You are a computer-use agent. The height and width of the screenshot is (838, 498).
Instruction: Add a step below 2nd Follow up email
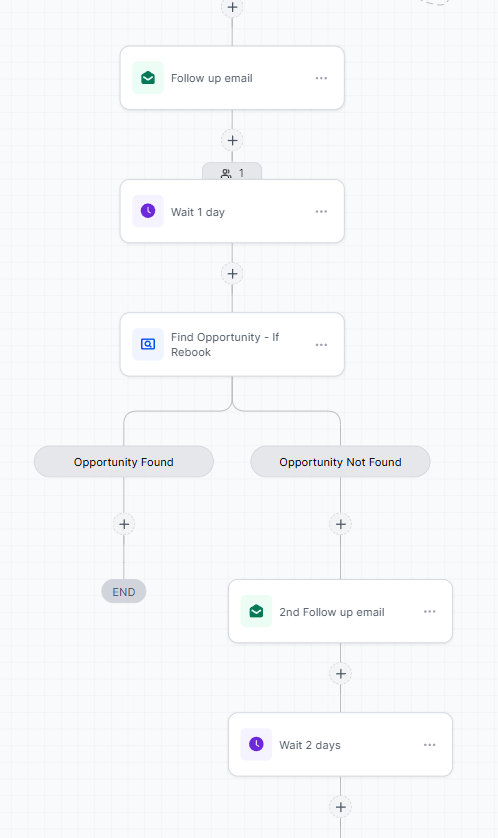click(341, 674)
